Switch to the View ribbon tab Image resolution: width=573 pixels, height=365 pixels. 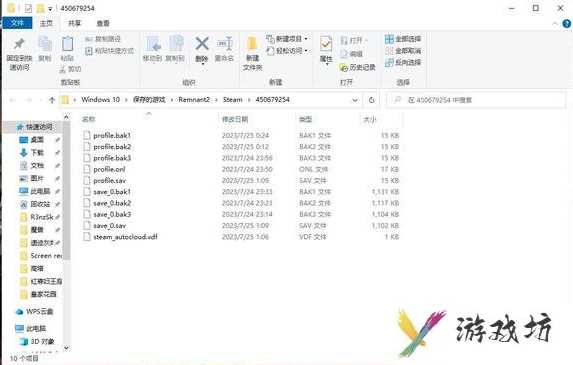[x=103, y=23]
